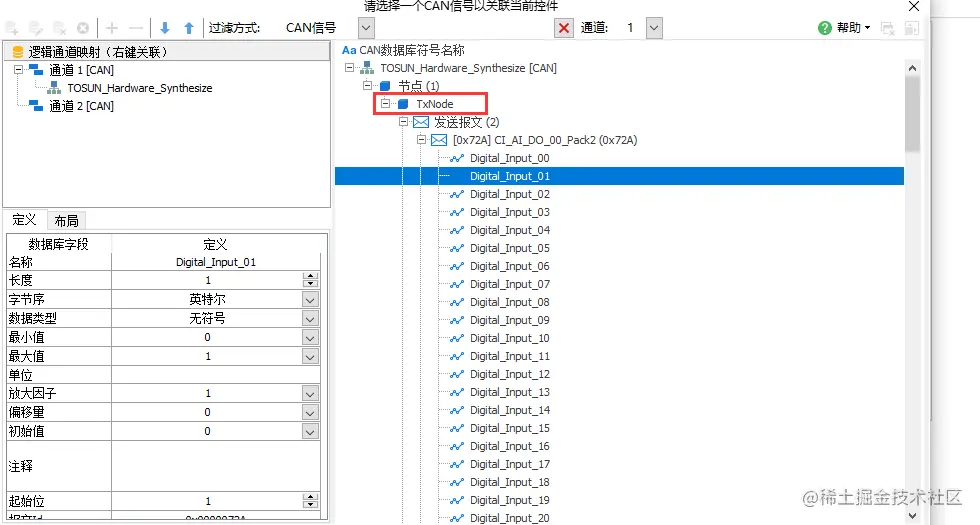Open the 最小值 dropdown arrow

[x=310, y=337]
